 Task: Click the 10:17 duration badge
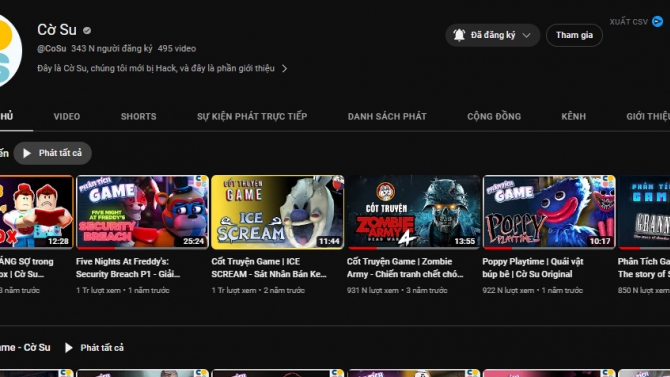[x=600, y=241]
